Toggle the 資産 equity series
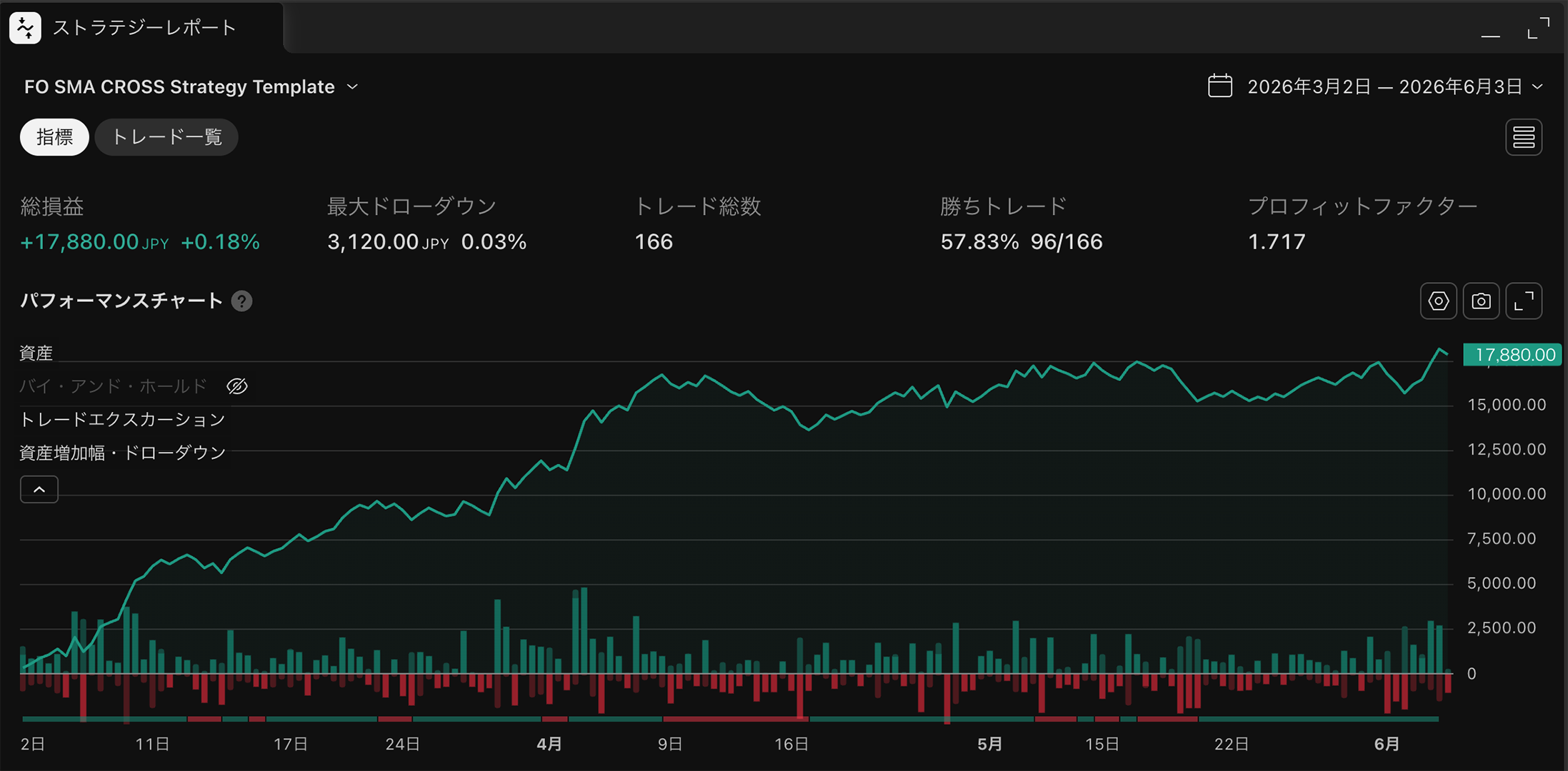Screen dimensions: 1568x771 pos(36,353)
